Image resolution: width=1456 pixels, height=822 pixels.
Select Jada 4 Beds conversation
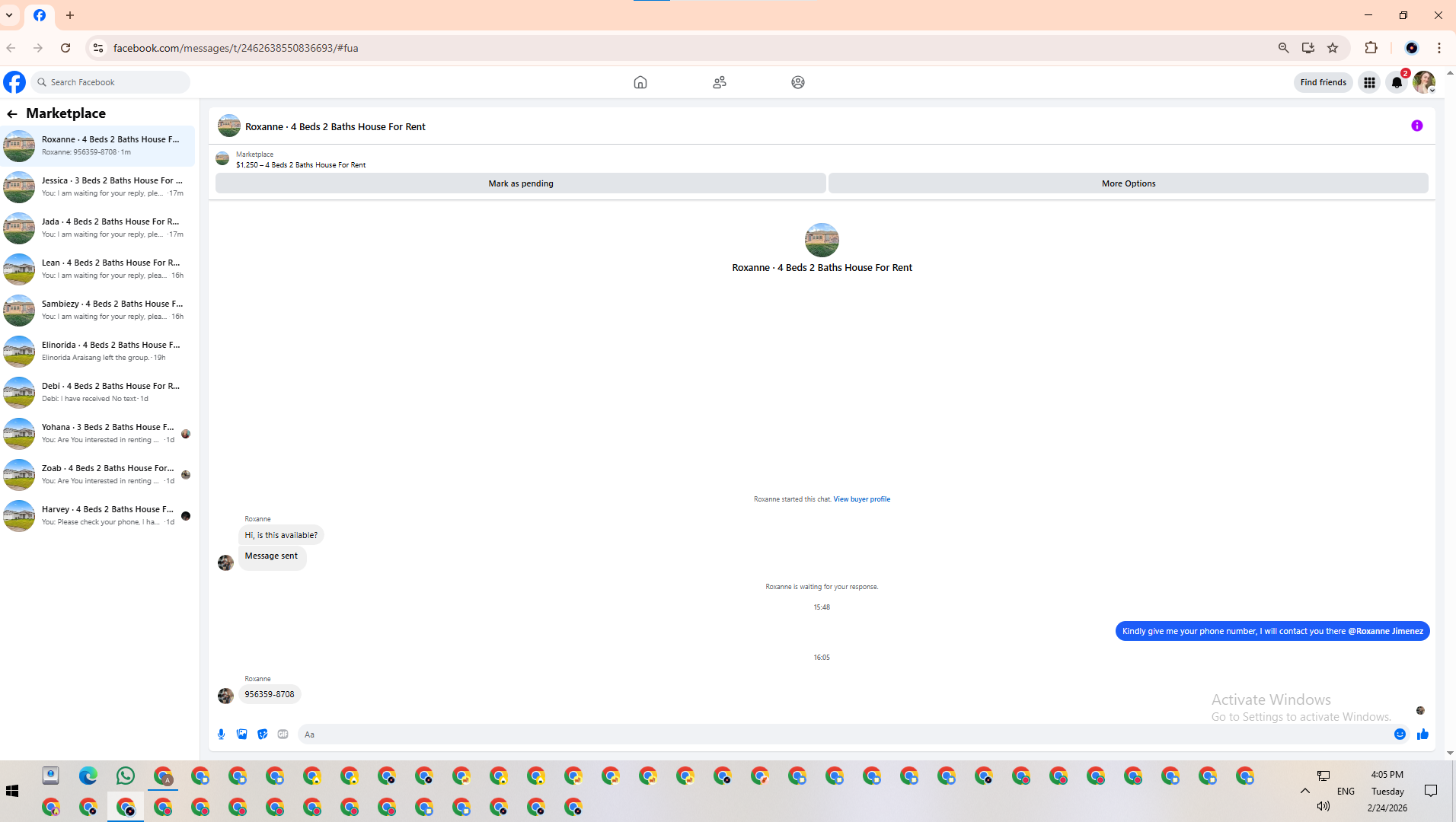pyautogui.click(x=97, y=228)
